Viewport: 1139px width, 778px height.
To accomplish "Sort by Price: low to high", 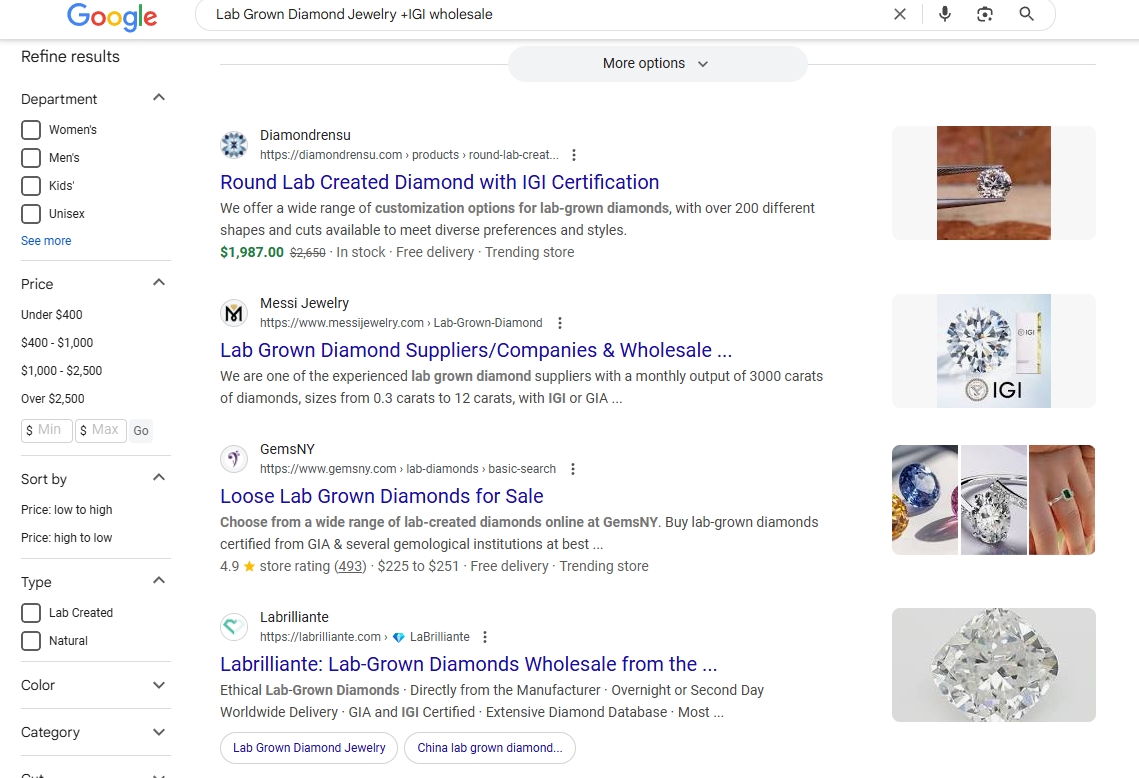I will point(67,509).
